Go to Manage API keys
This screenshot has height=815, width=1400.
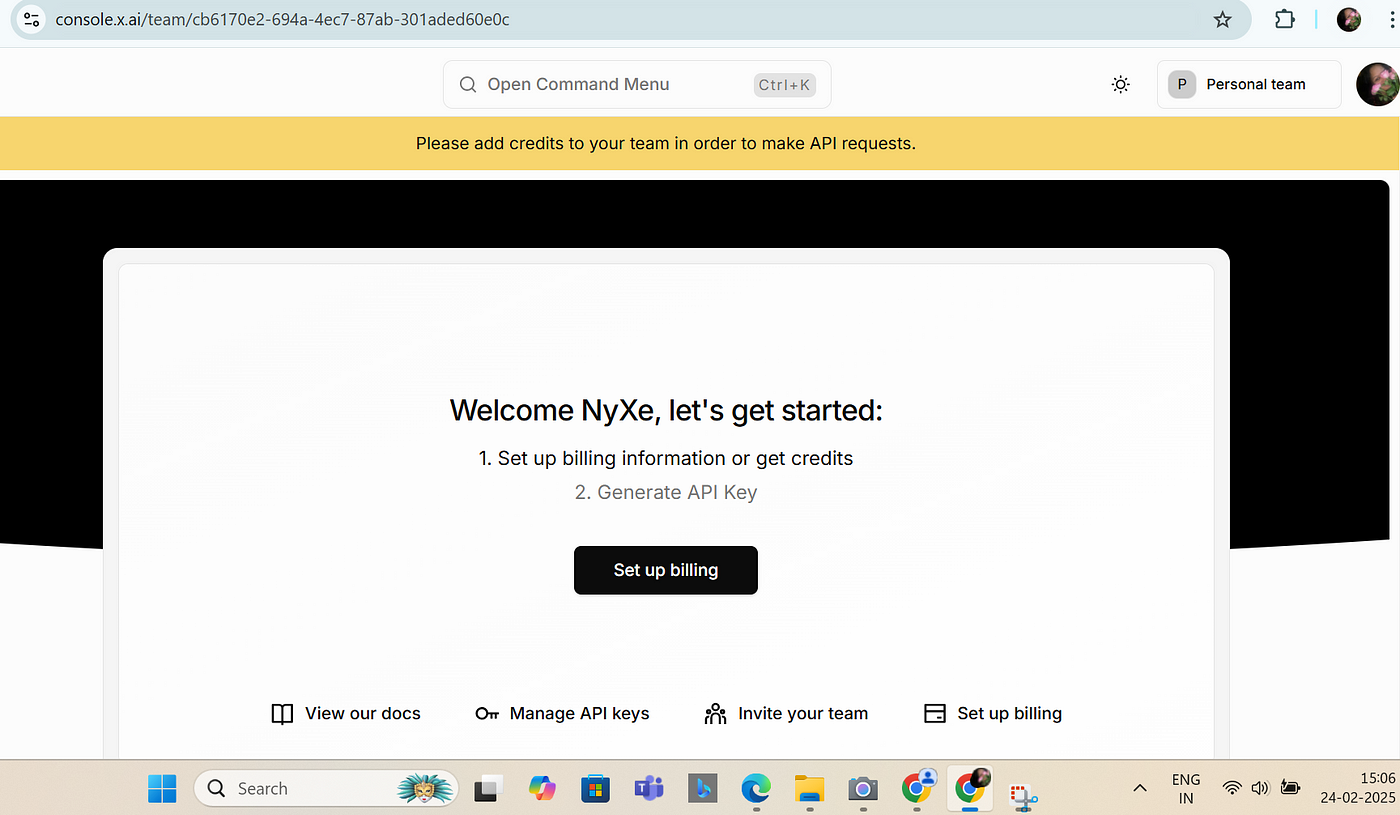(562, 713)
